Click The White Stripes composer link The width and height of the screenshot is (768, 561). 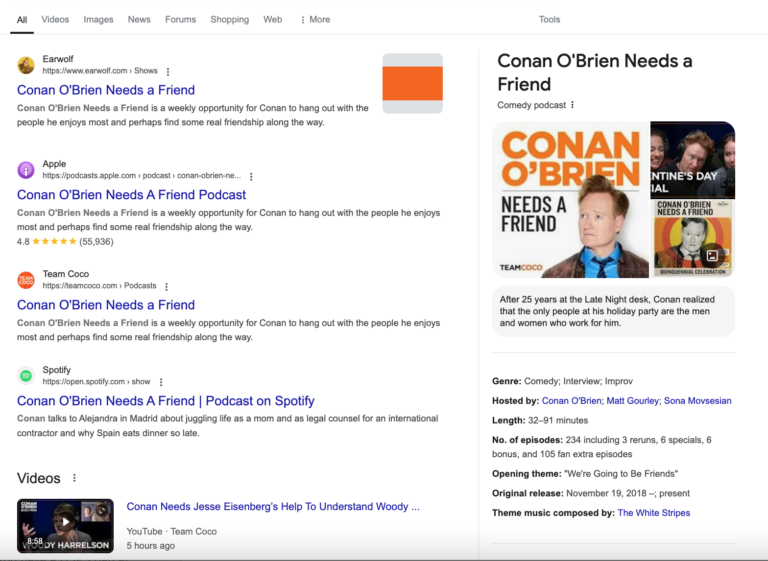(x=654, y=513)
